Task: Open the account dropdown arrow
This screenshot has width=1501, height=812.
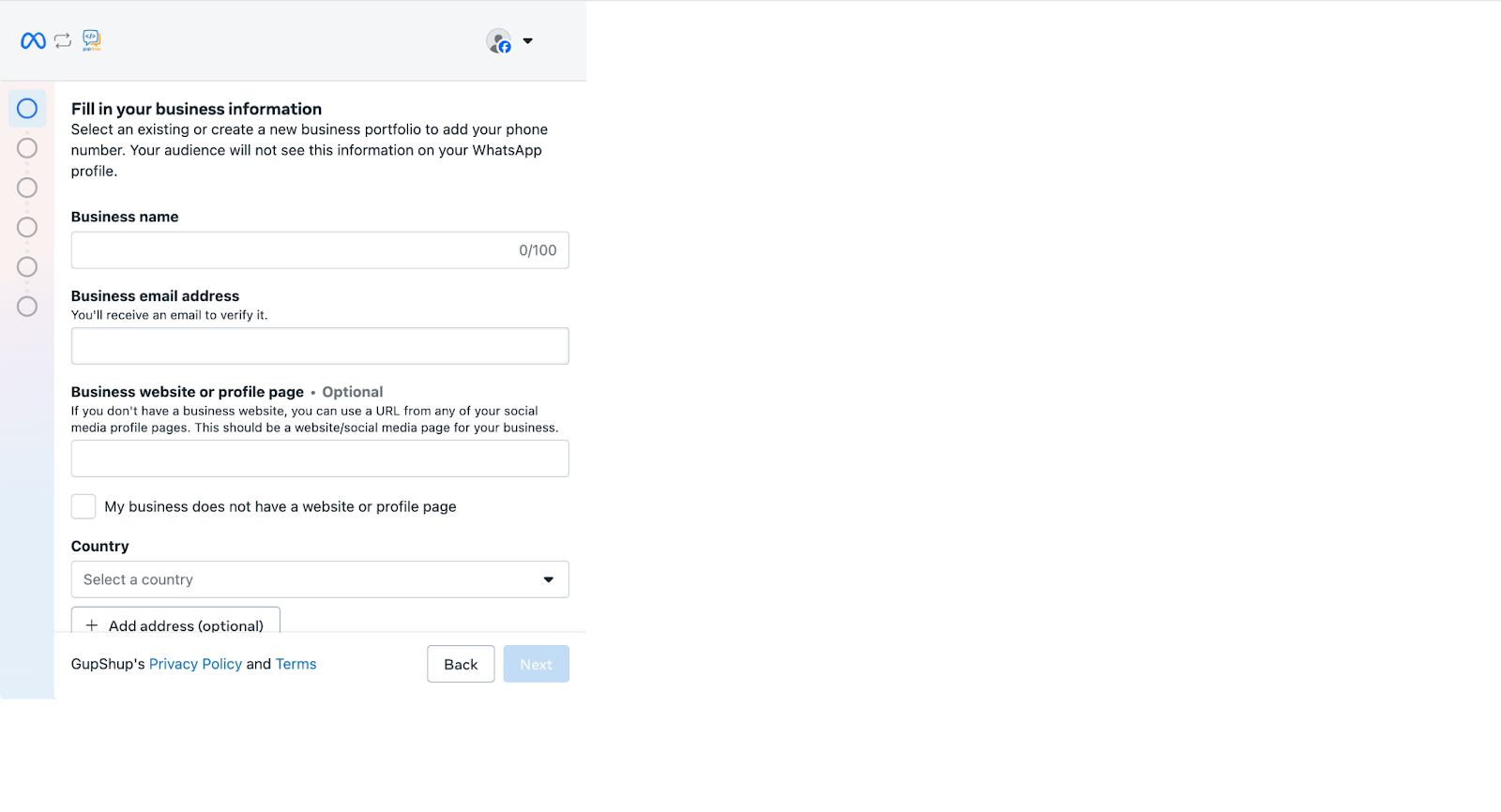Action: 528,41
